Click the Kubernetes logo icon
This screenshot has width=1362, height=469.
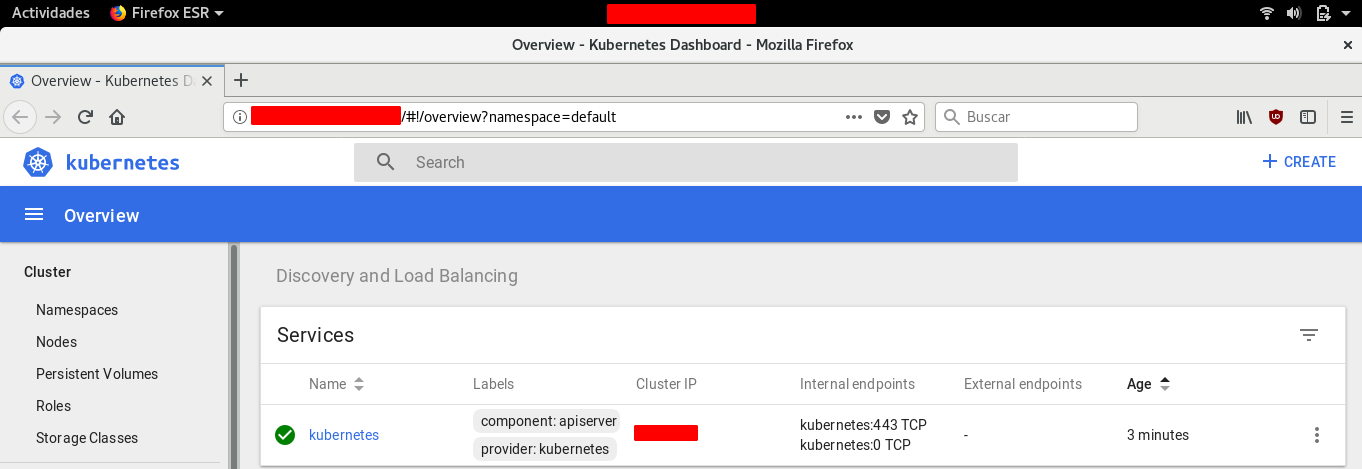(38, 163)
